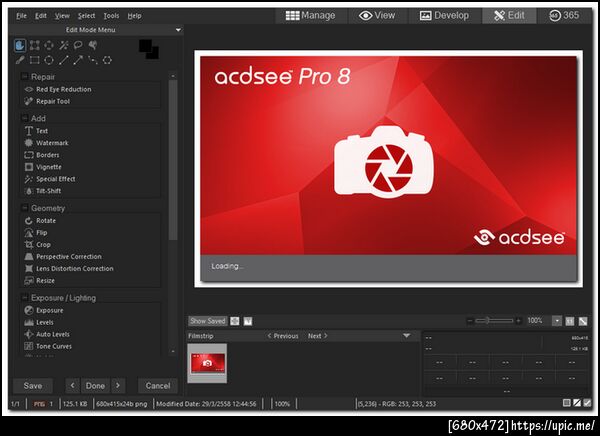Select the Polygon shape drawing tool
The width and height of the screenshot is (600, 436).
tap(108, 60)
